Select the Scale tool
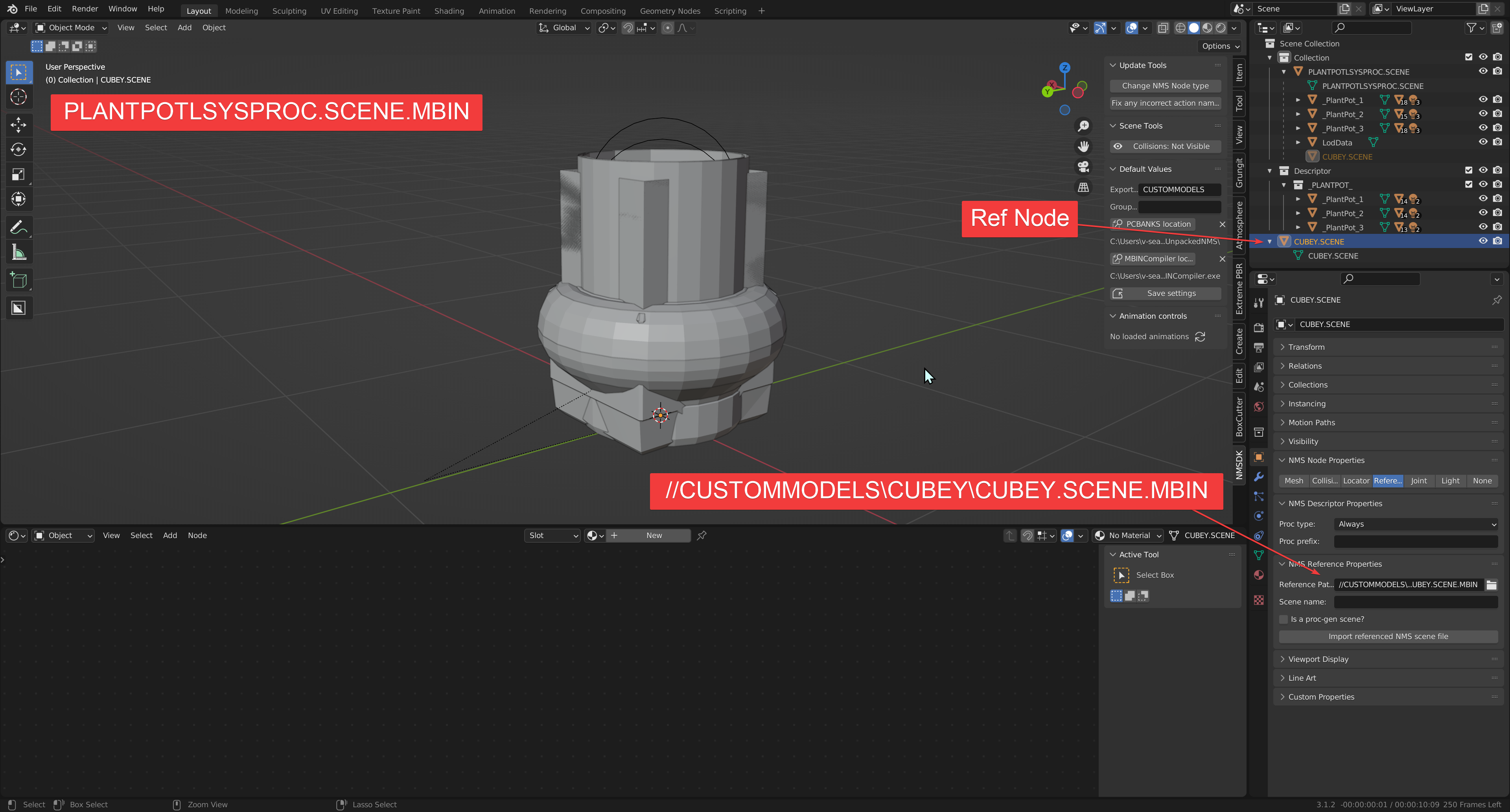The height and width of the screenshot is (812, 1510). pos(18,175)
